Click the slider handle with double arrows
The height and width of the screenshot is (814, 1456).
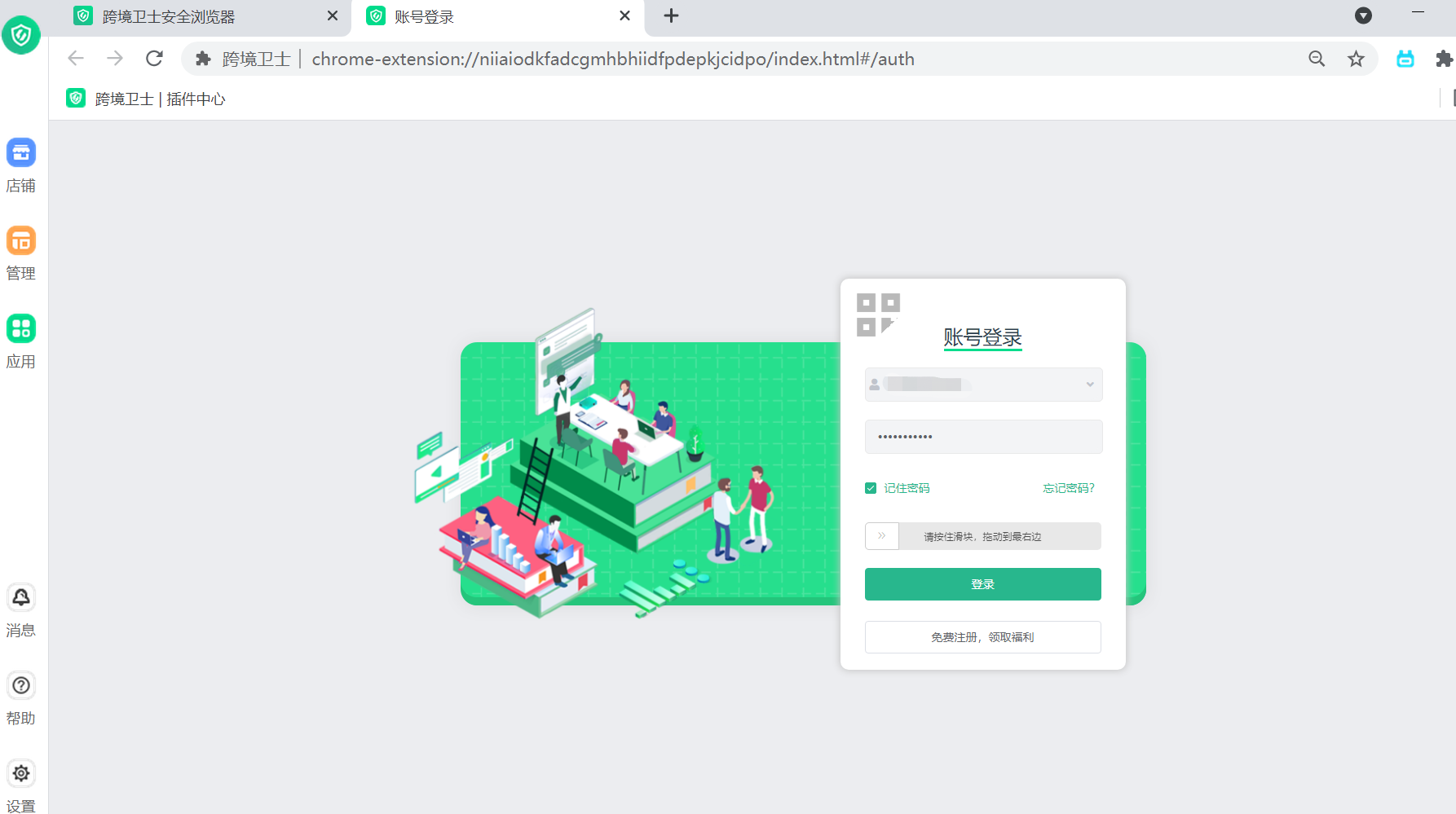[x=882, y=536]
